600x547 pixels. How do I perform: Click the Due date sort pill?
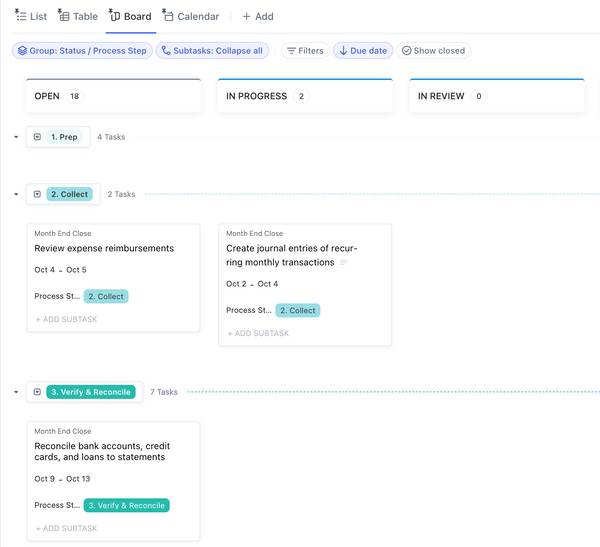pyautogui.click(x=362, y=50)
